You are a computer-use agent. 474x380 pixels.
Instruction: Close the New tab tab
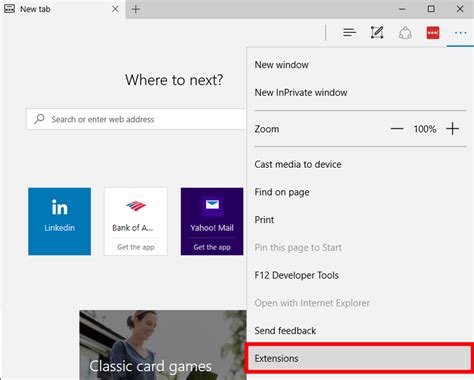115,9
